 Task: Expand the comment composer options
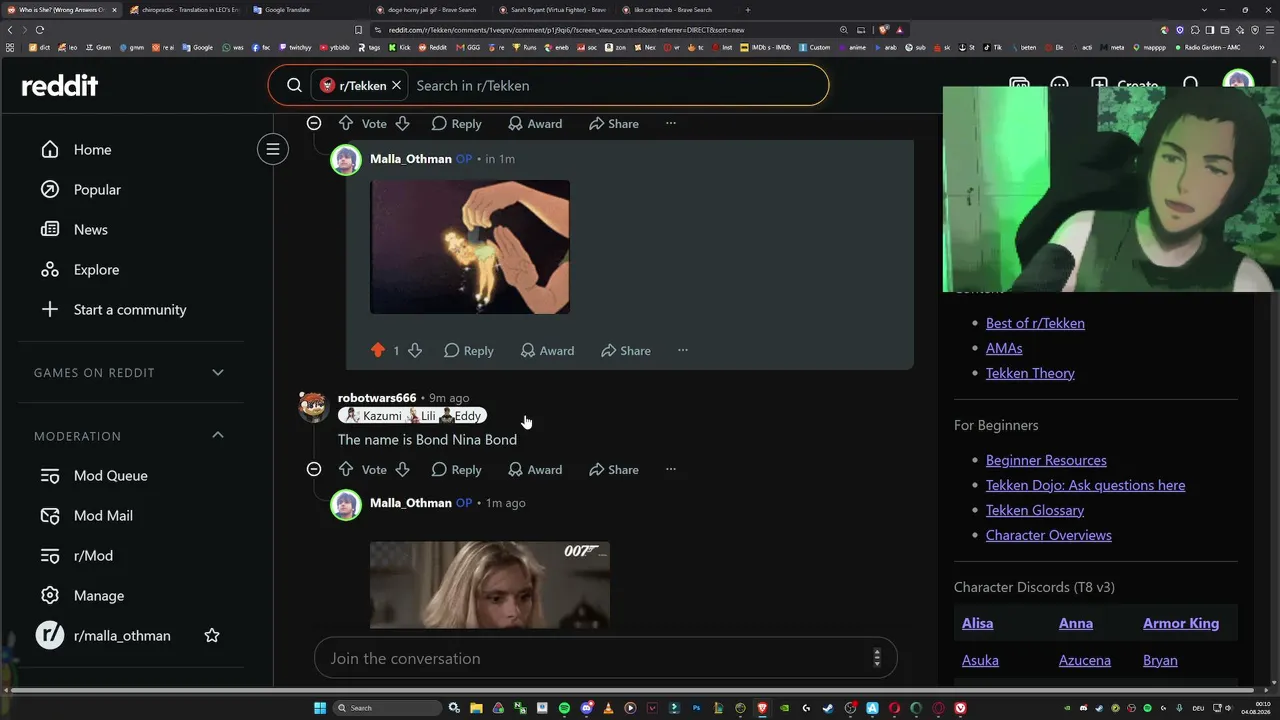[877, 658]
